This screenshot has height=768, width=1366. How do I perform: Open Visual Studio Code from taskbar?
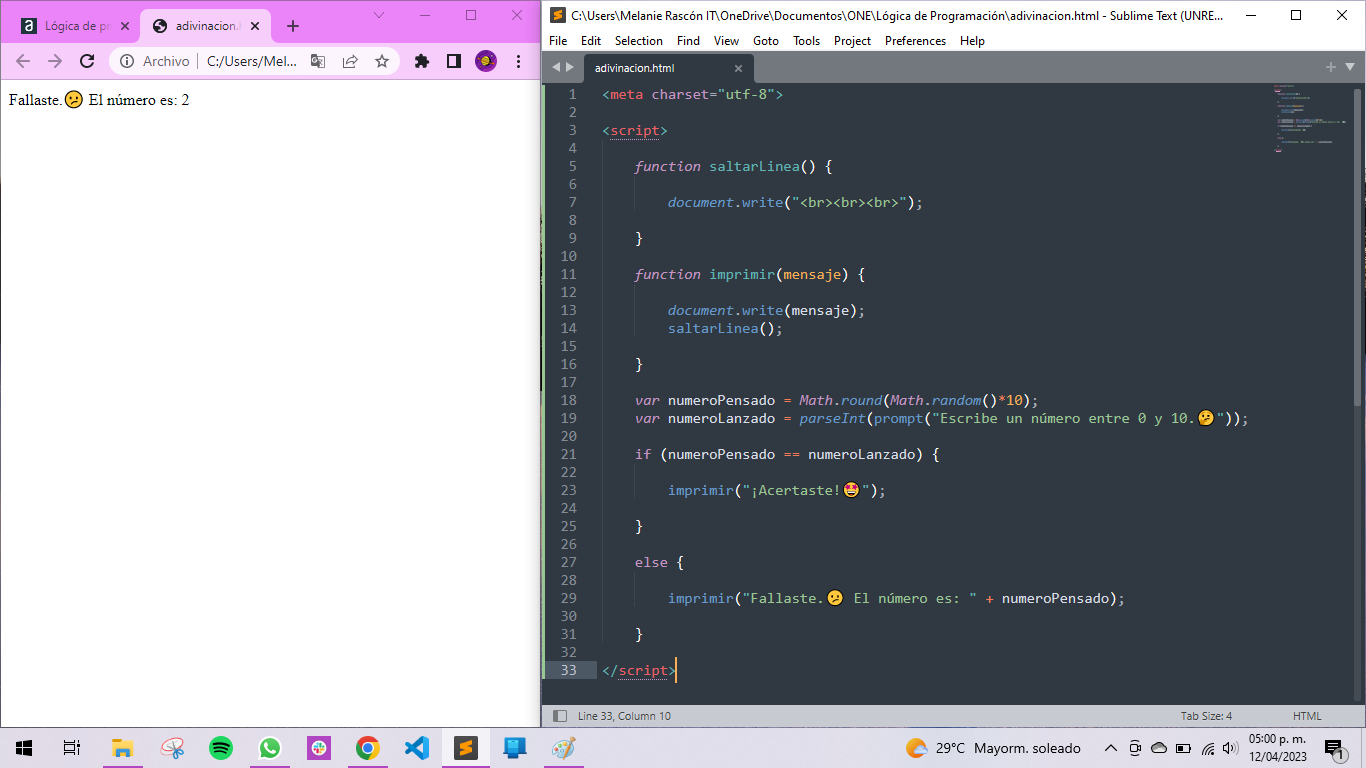pos(417,748)
